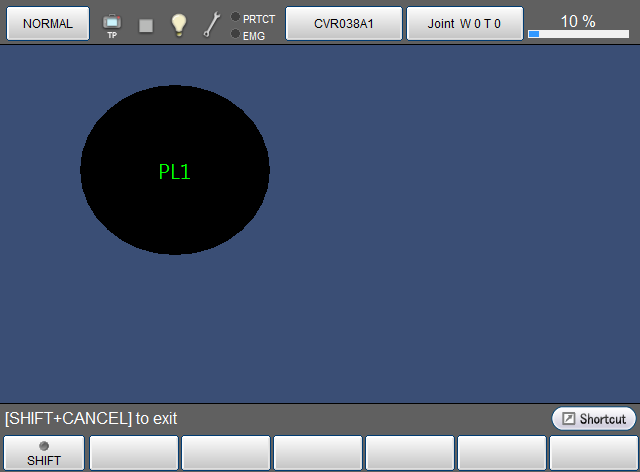The height and width of the screenshot is (472, 640).
Task: Click the PRTCT indicator light
Action: click(235, 17)
